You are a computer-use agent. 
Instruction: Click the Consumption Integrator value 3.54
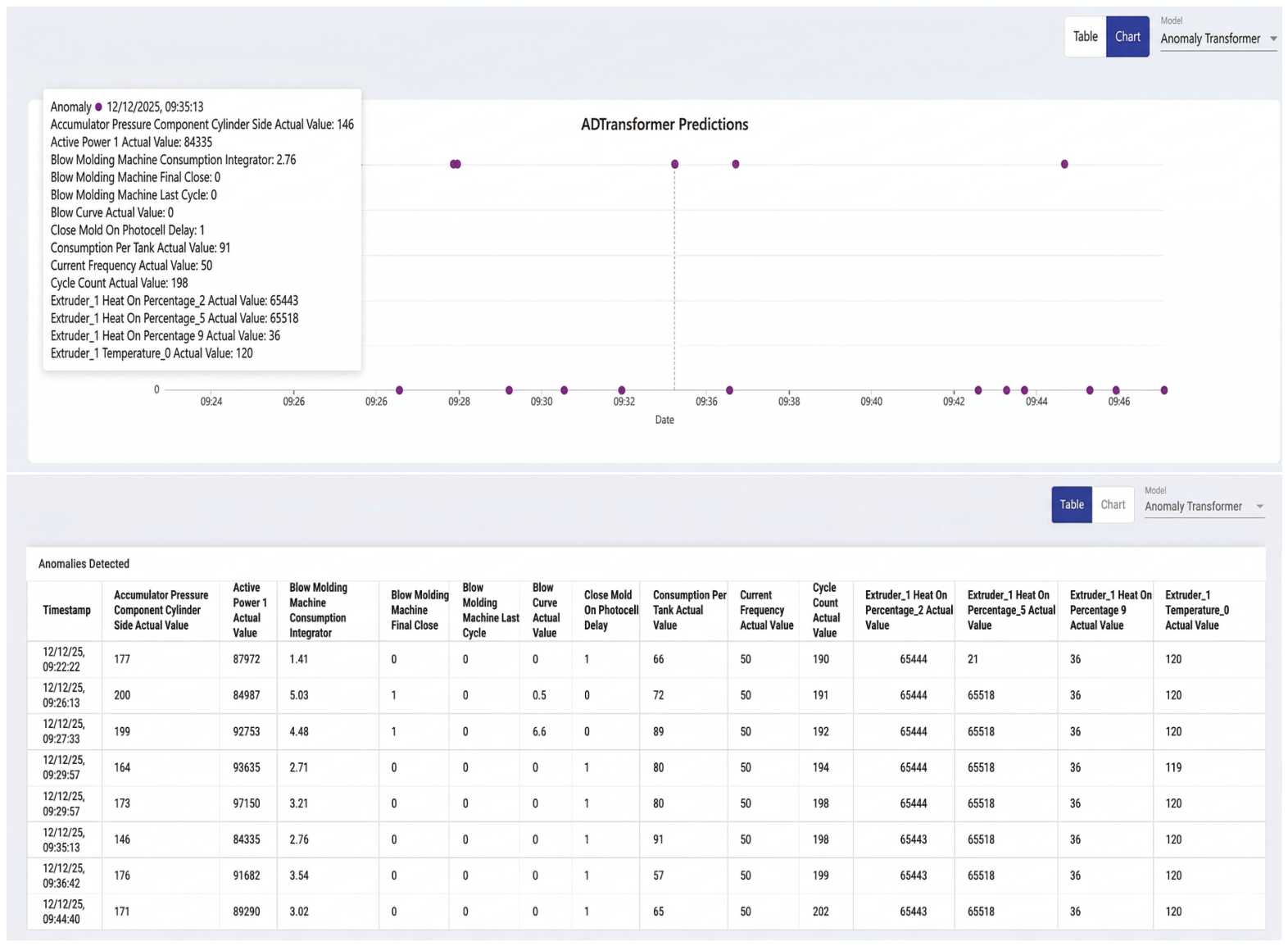click(299, 876)
